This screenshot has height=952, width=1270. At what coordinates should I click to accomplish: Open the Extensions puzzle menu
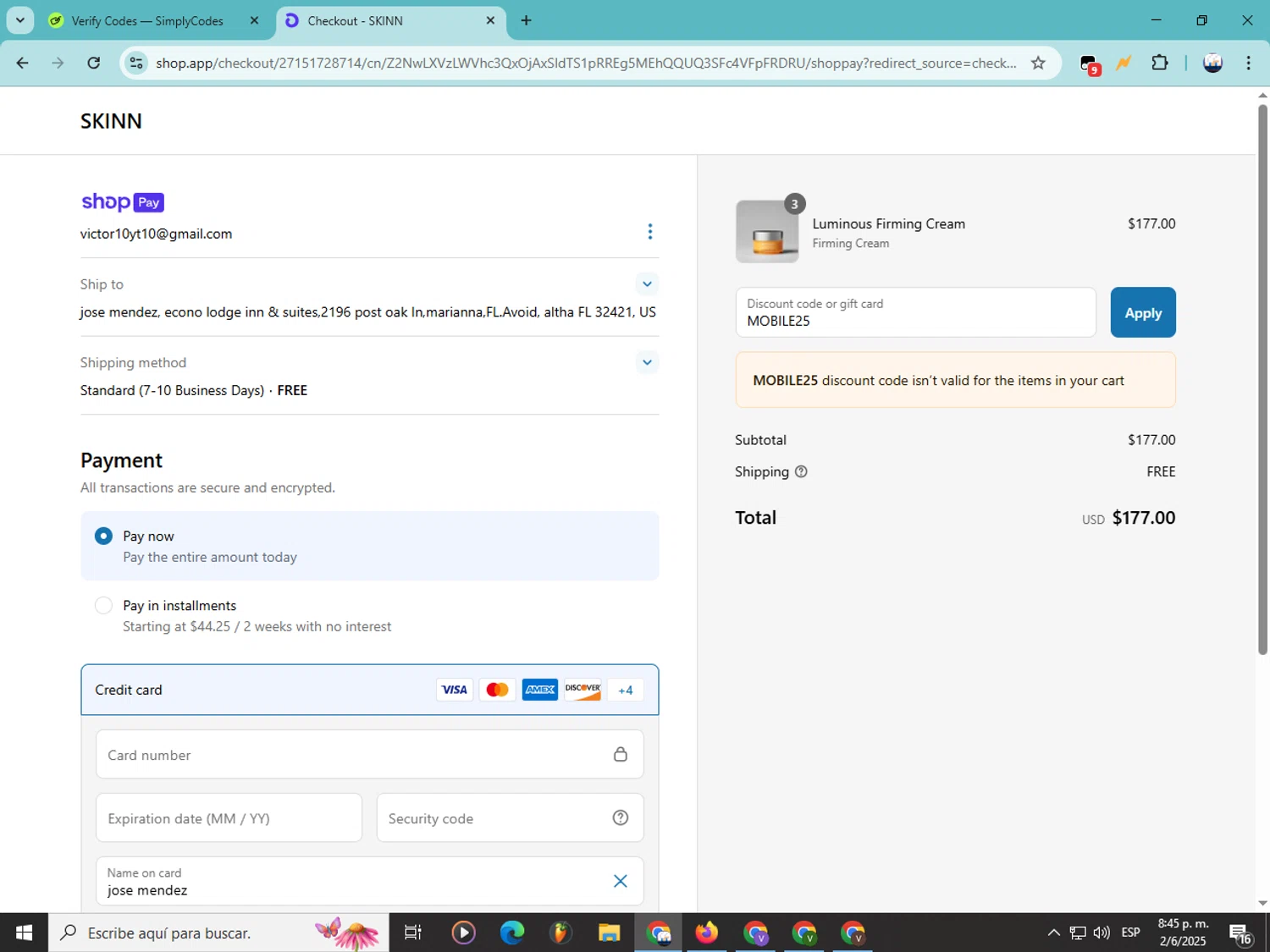coord(1160,63)
